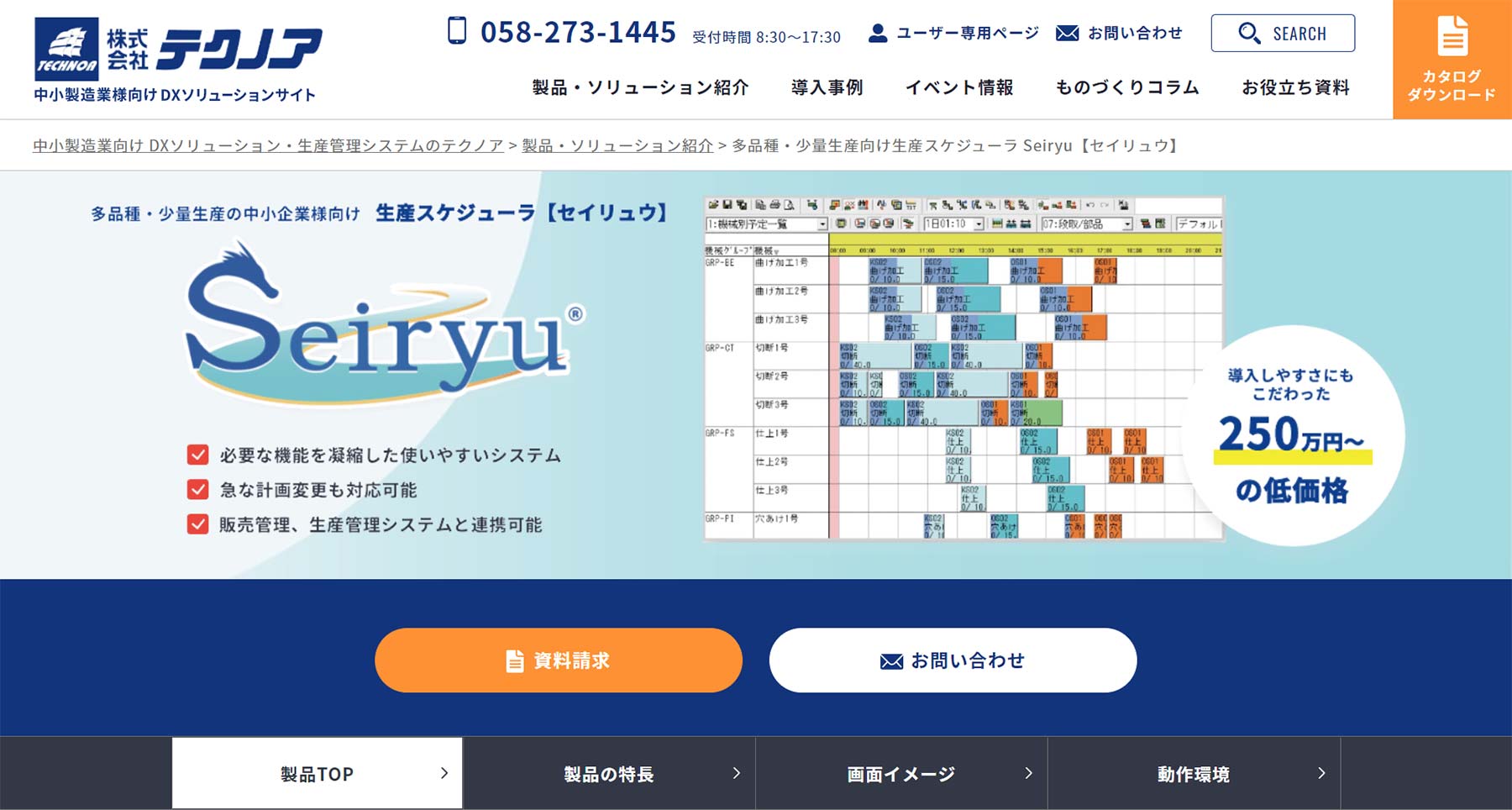Click the 1日01:10 dropdown in screenshot
This screenshot has width=1512, height=810.
(x=953, y=224)
